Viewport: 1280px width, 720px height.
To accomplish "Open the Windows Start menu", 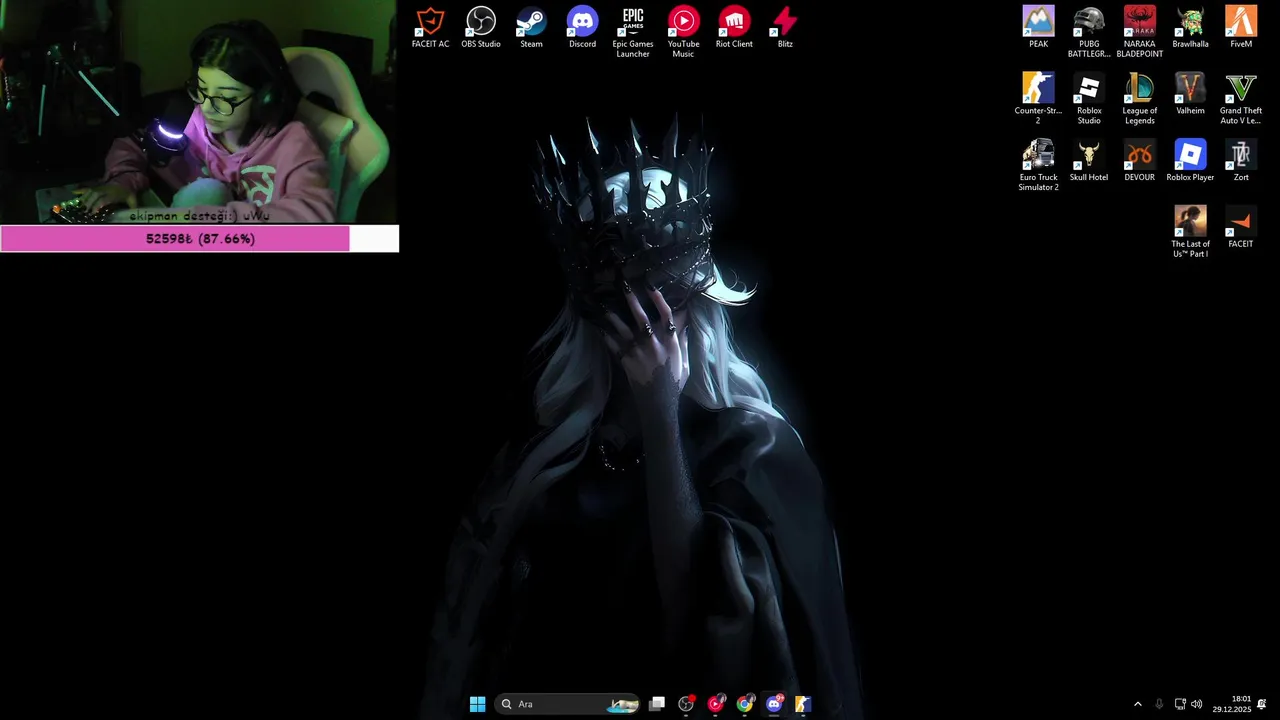I will tap(477, 704).
